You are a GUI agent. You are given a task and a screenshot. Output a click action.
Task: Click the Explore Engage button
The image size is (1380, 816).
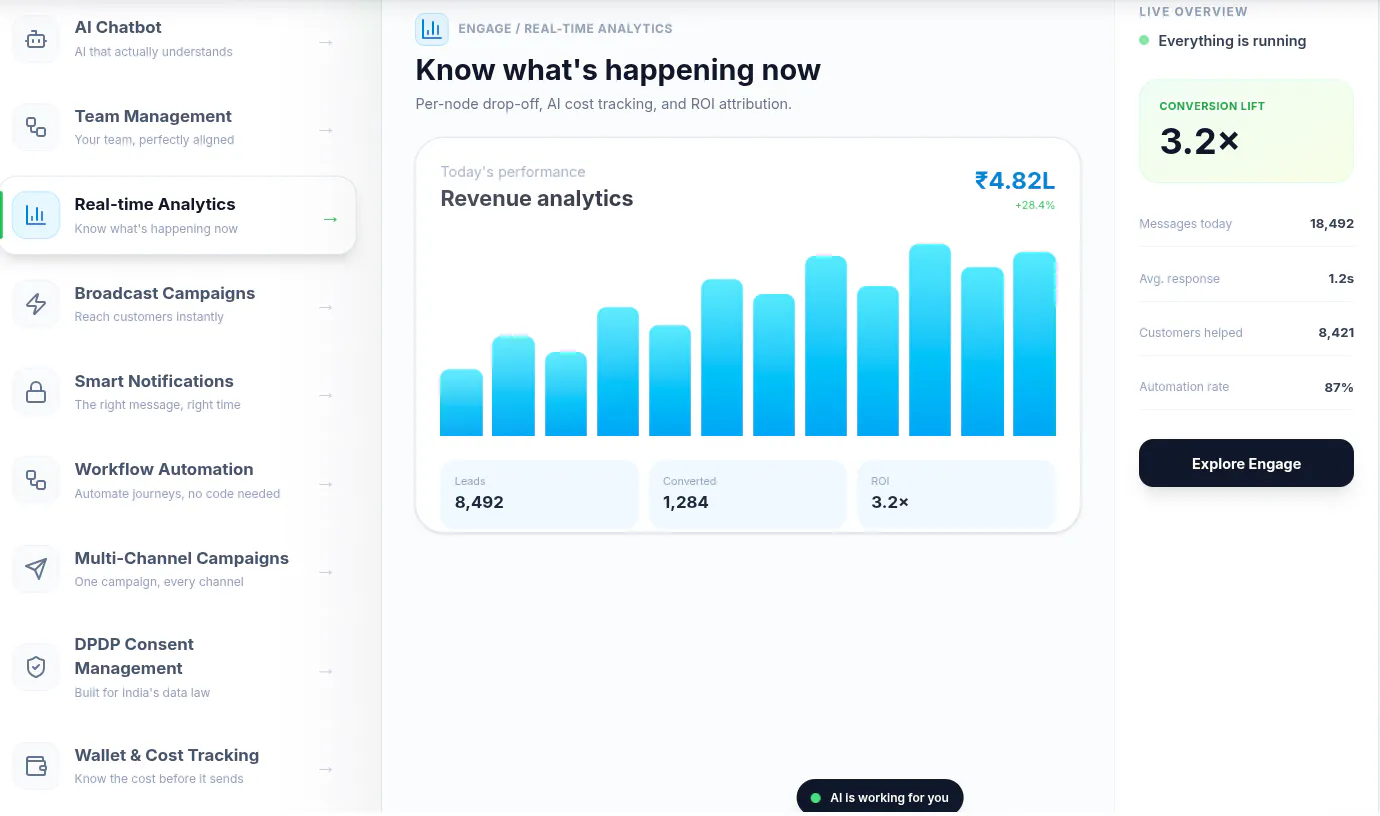pos(1246,463)
